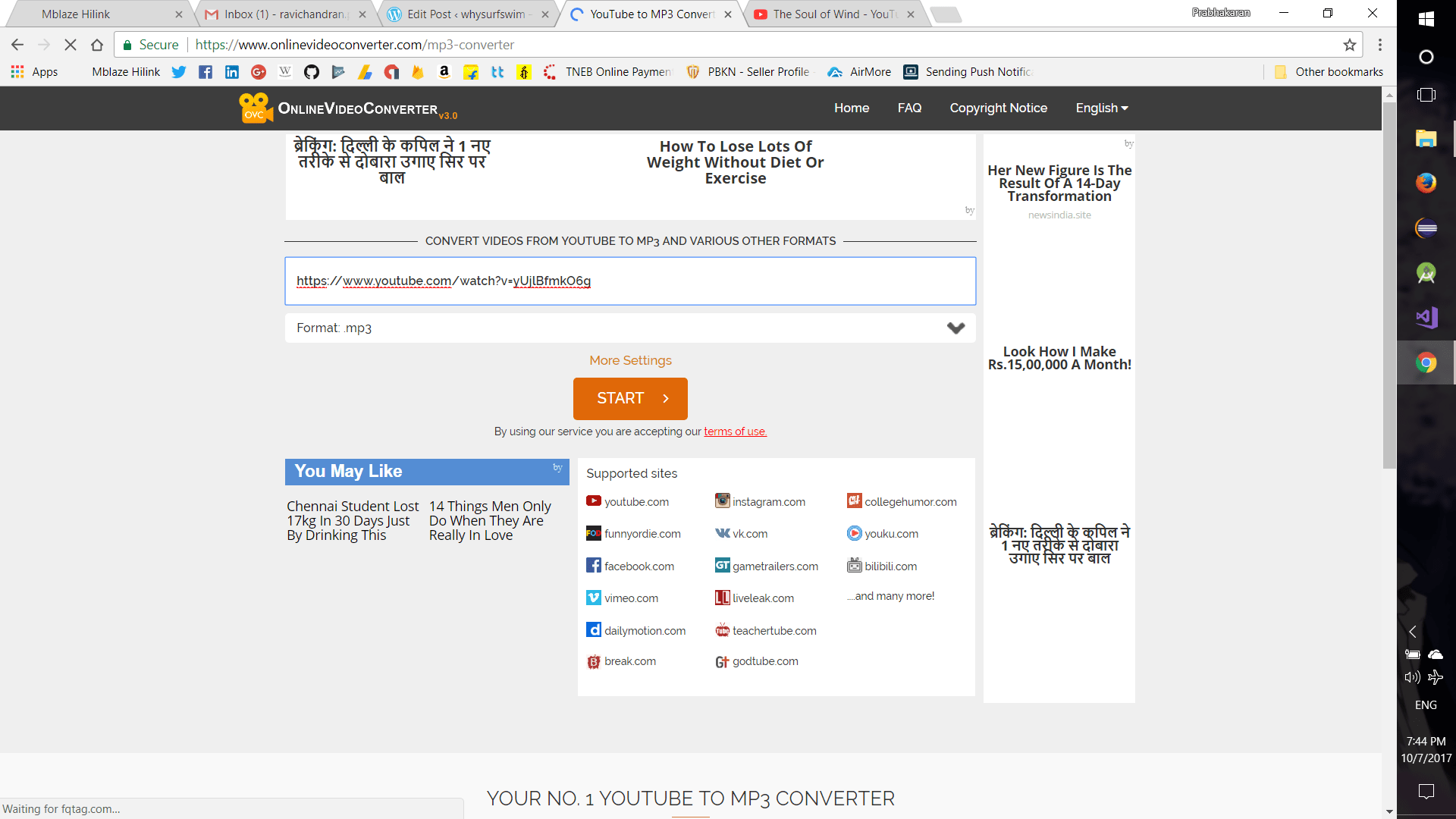Click the Dailymotion icon
1456x819 pixels.
pos(593,629)
